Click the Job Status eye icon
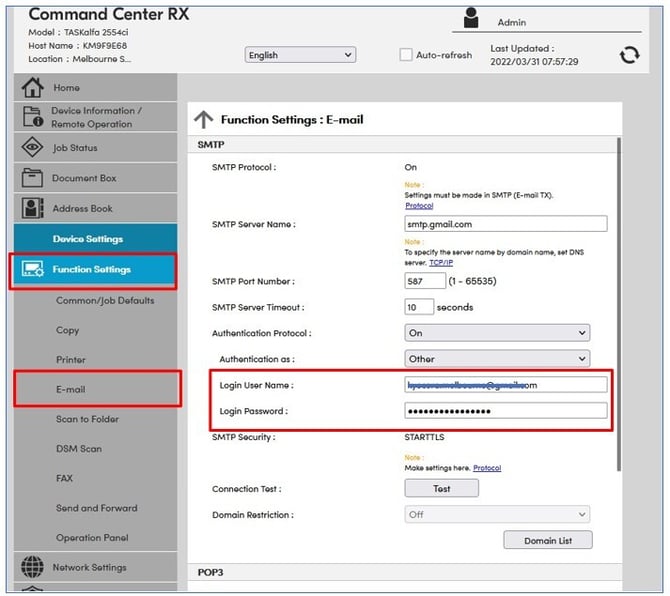The height and width of the screenshot is (596, 670). 32,148
